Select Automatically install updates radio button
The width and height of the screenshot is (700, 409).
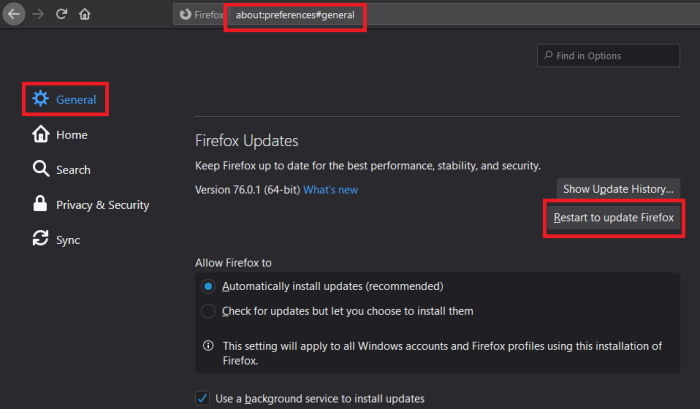(208, 286)
